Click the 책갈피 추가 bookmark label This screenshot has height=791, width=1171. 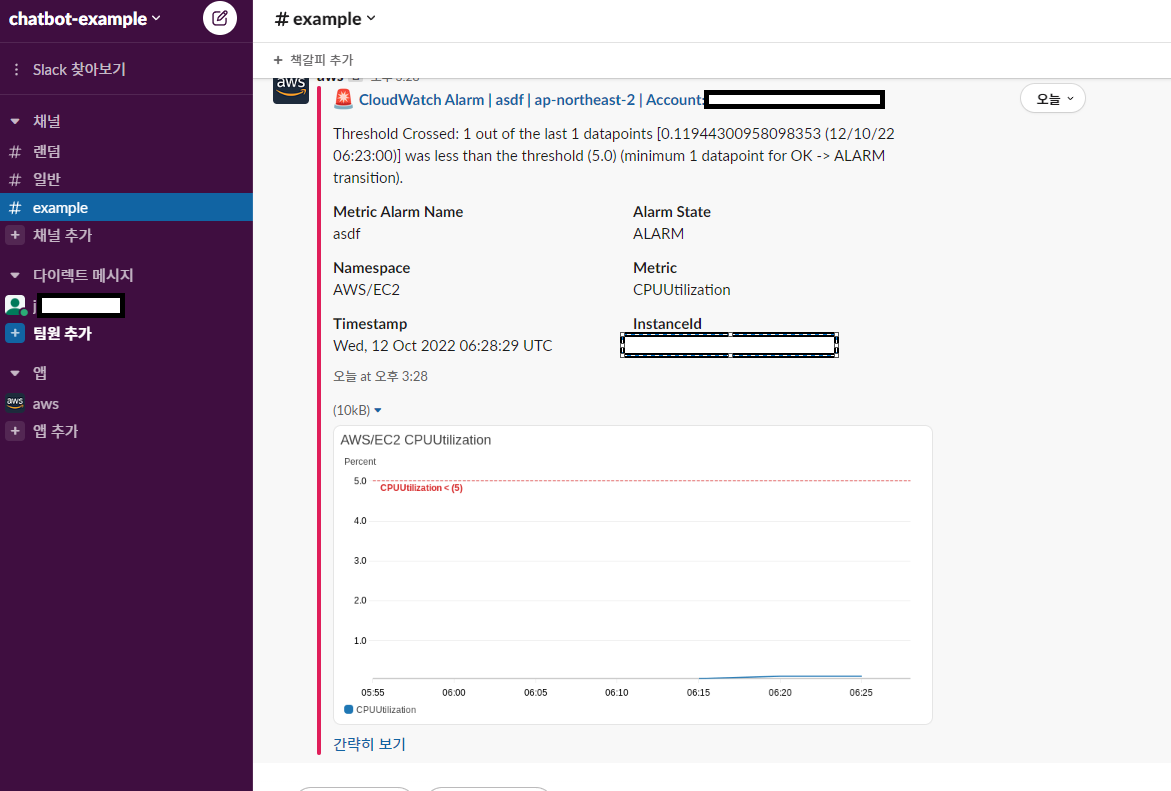[321, 60]
